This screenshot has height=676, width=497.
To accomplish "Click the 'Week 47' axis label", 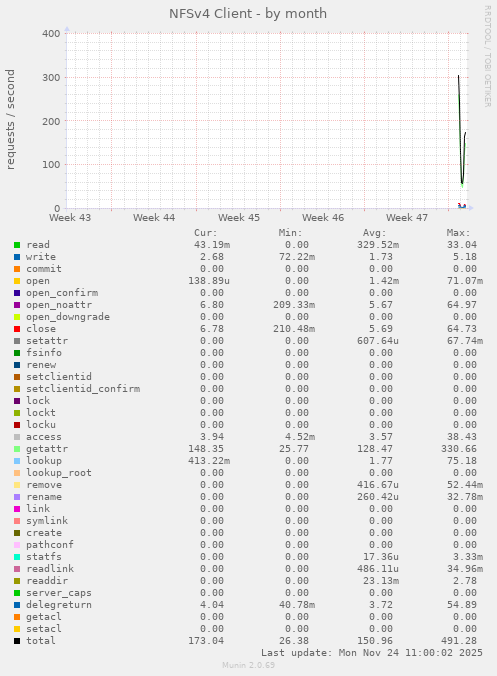I will tap(407, 218).
